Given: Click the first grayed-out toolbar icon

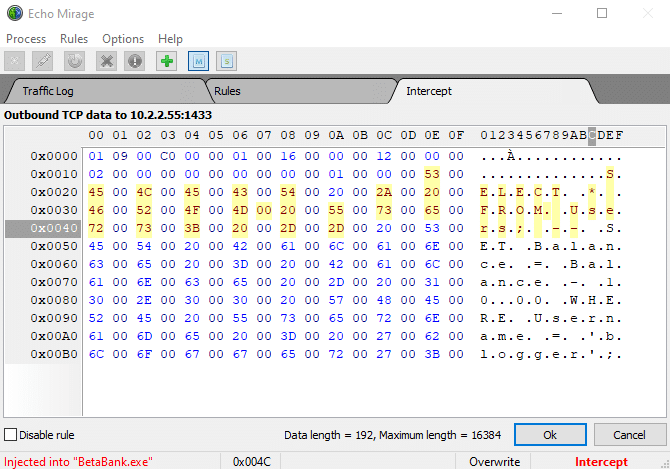Looking at the screenshot, I should coord(16,61).
